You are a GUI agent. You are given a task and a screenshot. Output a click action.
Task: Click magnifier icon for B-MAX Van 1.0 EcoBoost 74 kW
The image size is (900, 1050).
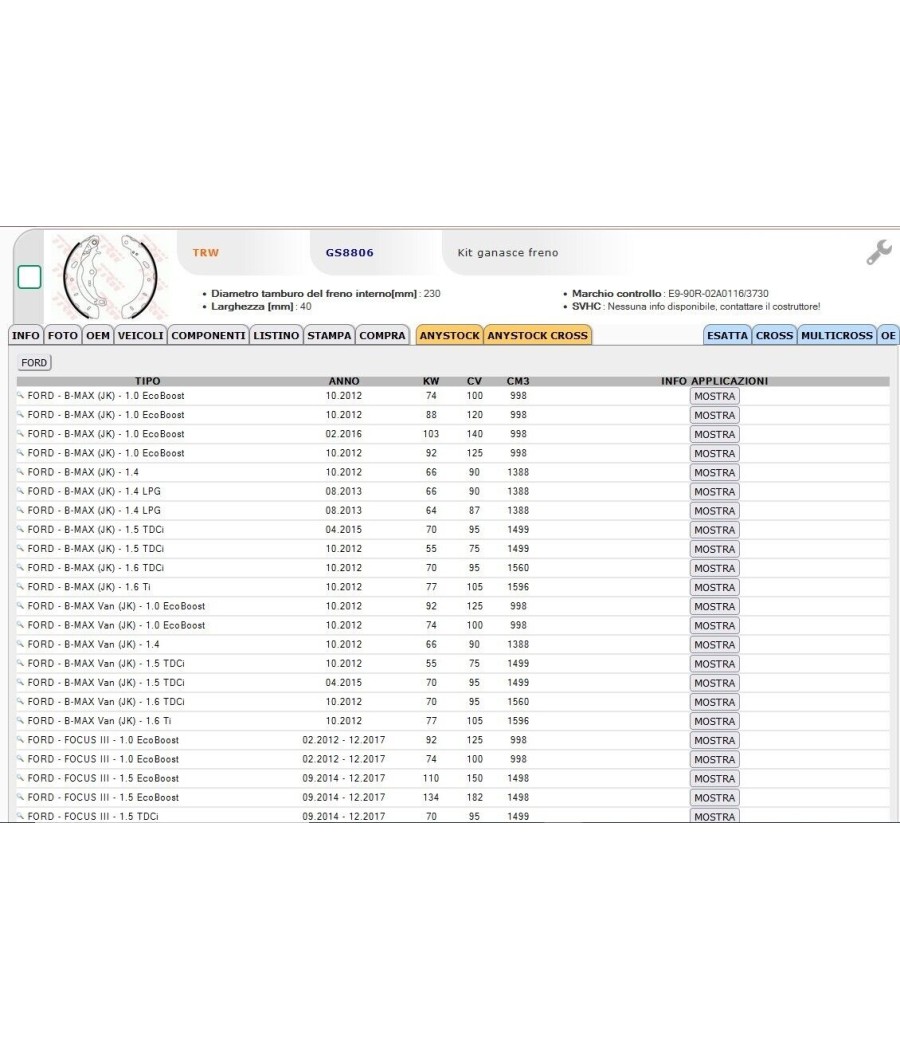(21, 625)
